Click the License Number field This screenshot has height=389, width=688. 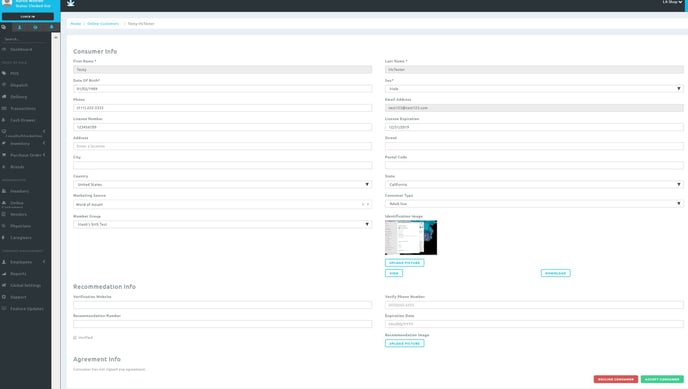(x=222, y=127)
